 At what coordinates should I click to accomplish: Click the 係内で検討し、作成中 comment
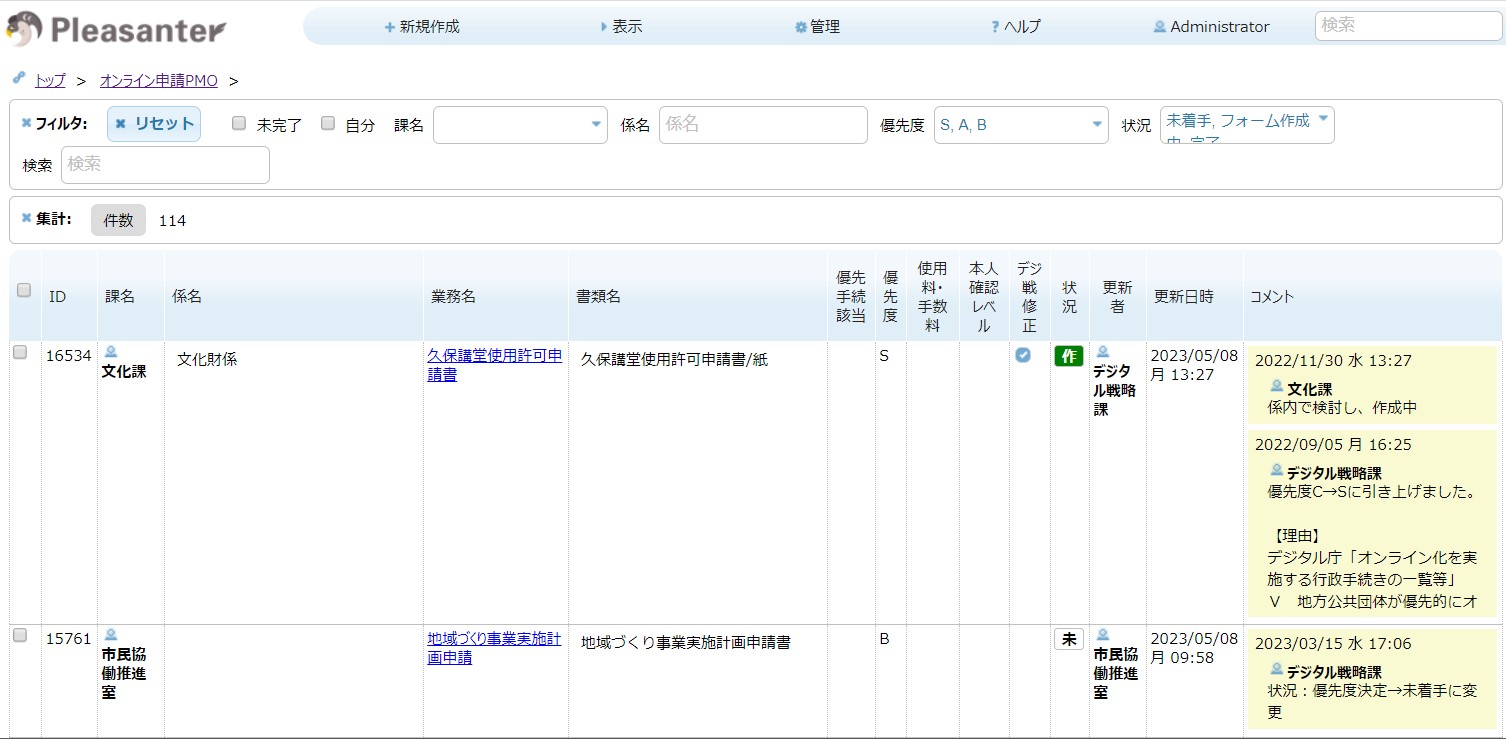click(x=1342, y=408)
